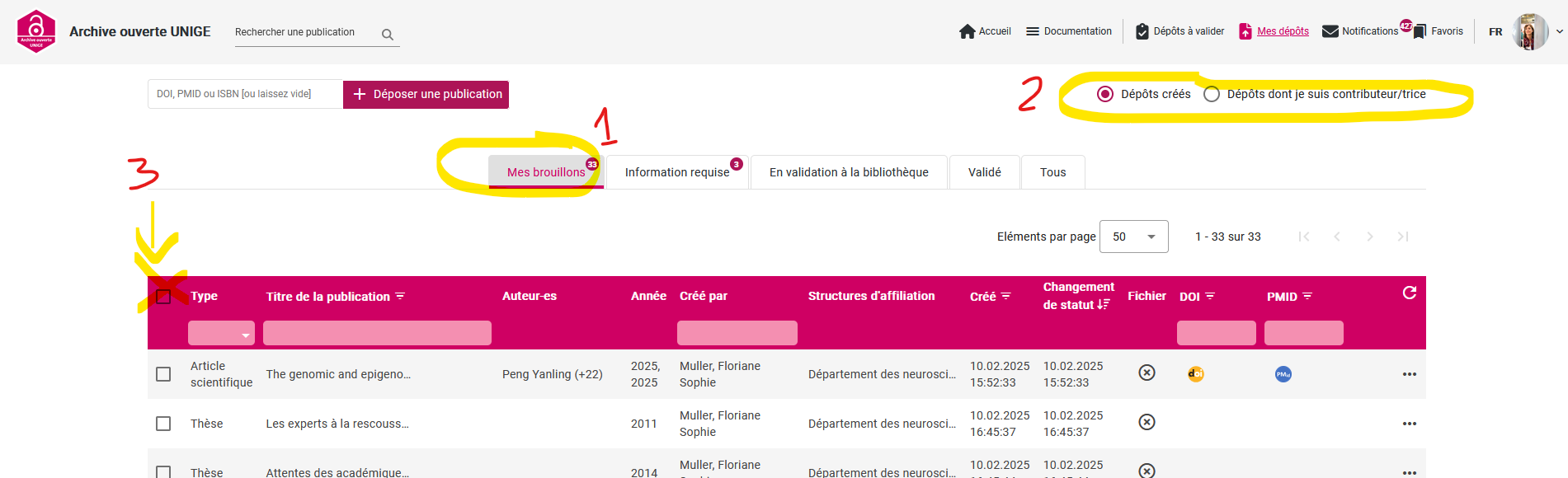Switch to 'Validé' tab
1568x478 pixels.
(x=984, y=172)
